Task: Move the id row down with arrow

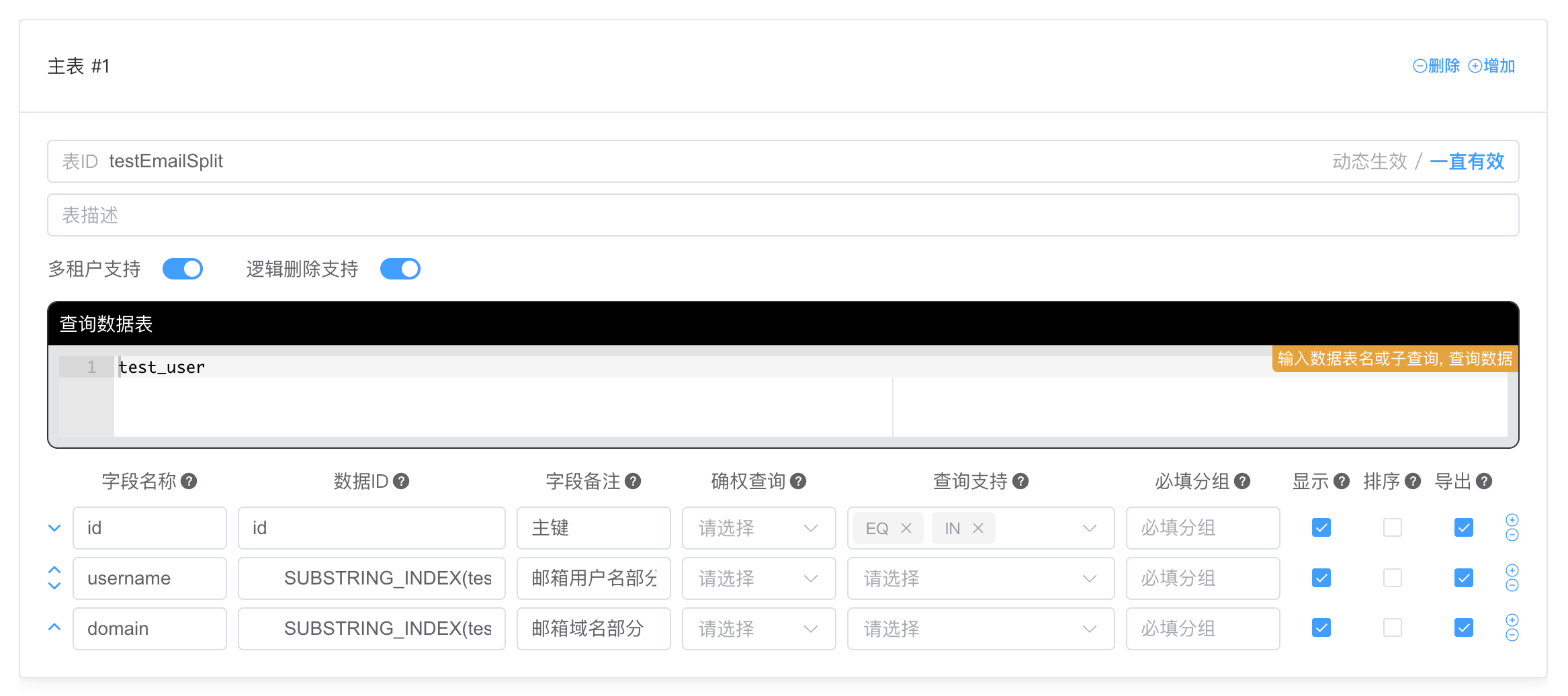Action: coord(54,528)
